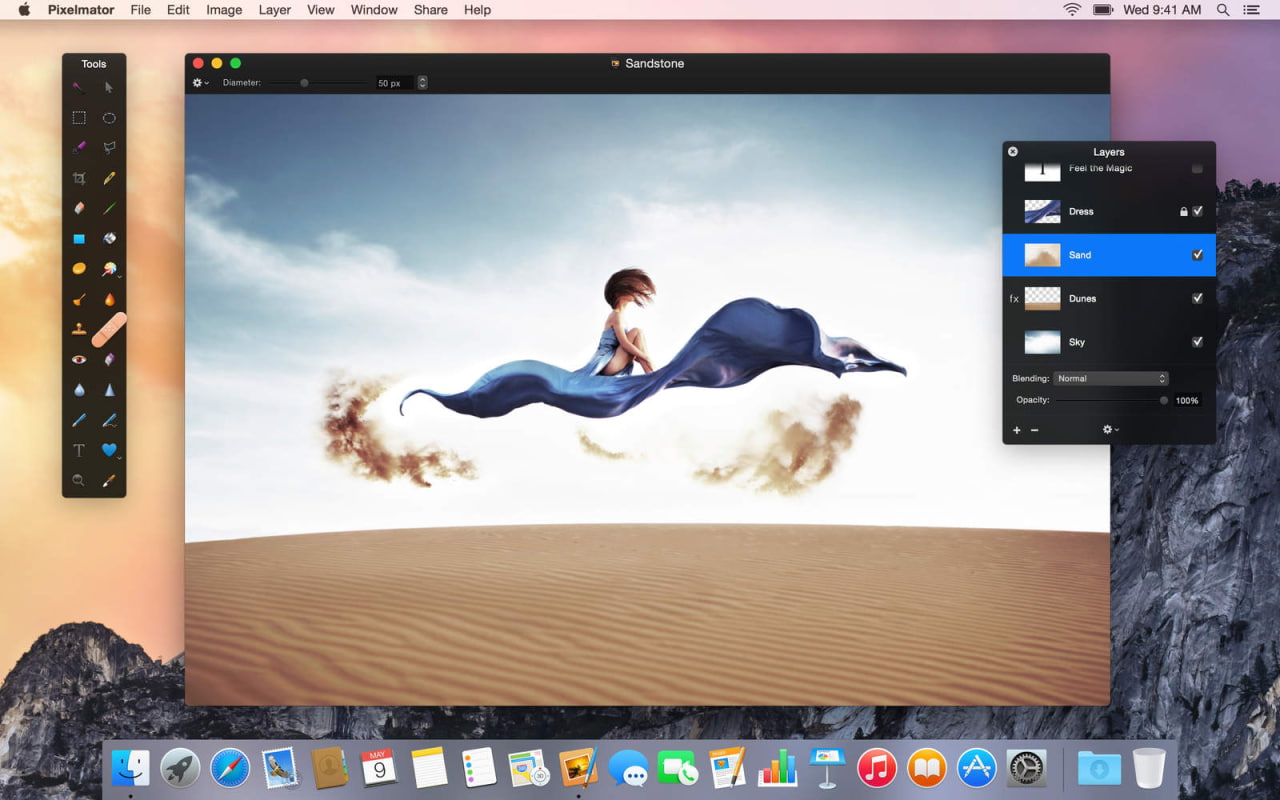
Task: Show the Feel the Magic layer
Action: click(1197, 168)
